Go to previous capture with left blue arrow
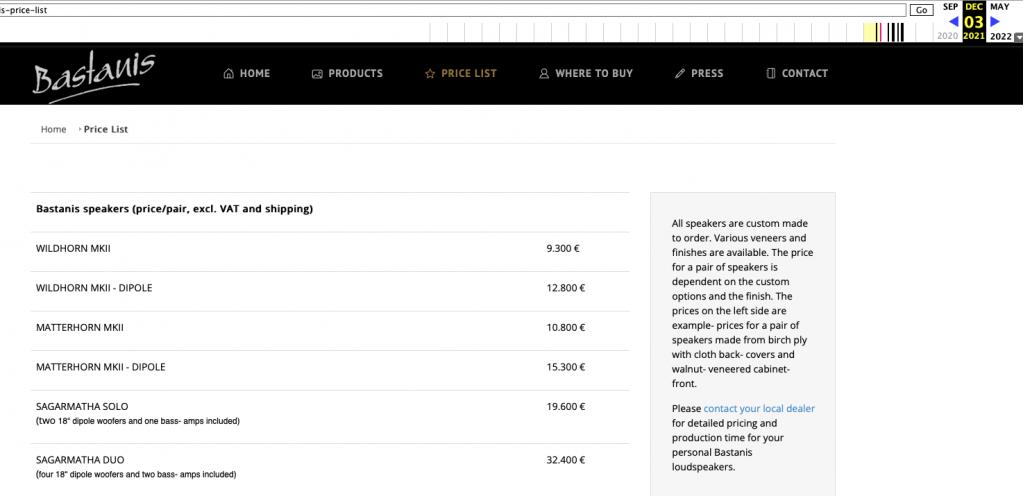This screenshot has height=497, width=1024. coord(953,21)
